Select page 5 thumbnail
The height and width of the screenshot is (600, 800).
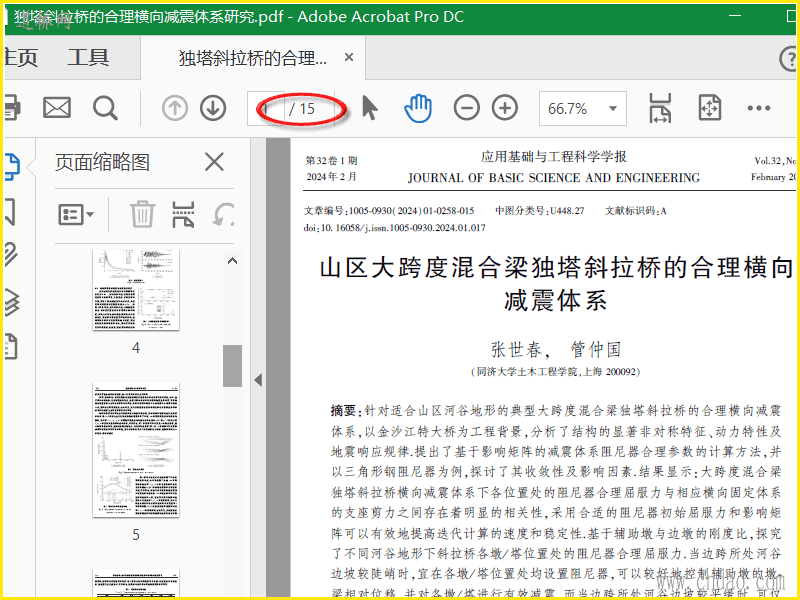click(136, 449)
